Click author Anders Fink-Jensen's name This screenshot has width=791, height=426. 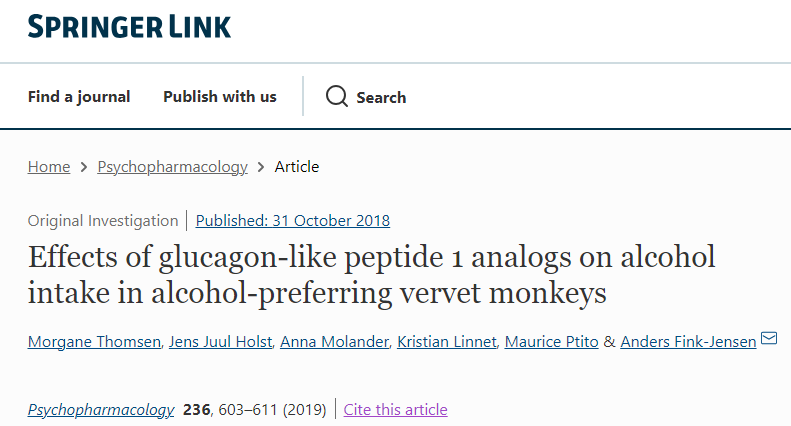tap(688, 342)
